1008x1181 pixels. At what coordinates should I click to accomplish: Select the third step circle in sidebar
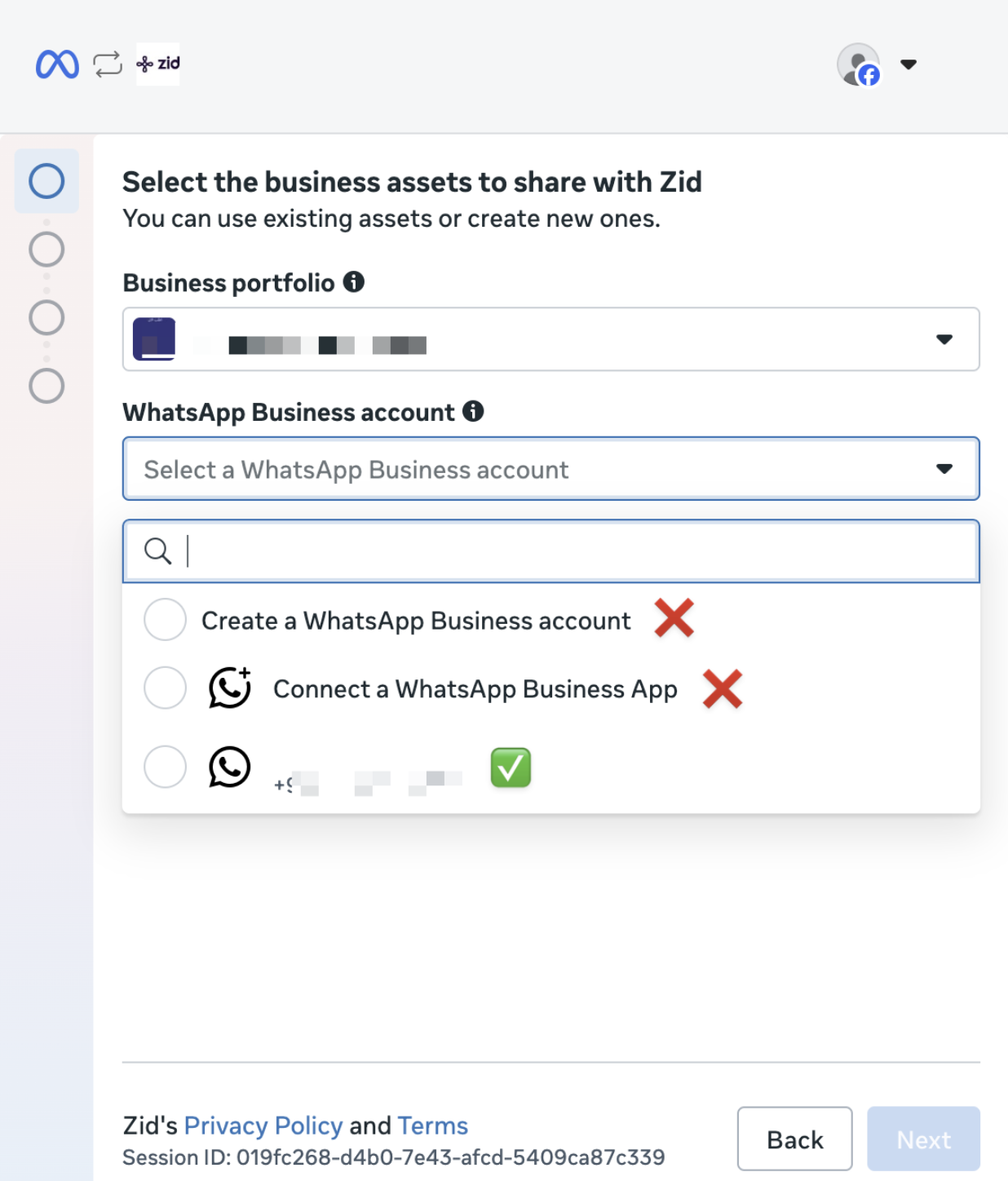46,317
